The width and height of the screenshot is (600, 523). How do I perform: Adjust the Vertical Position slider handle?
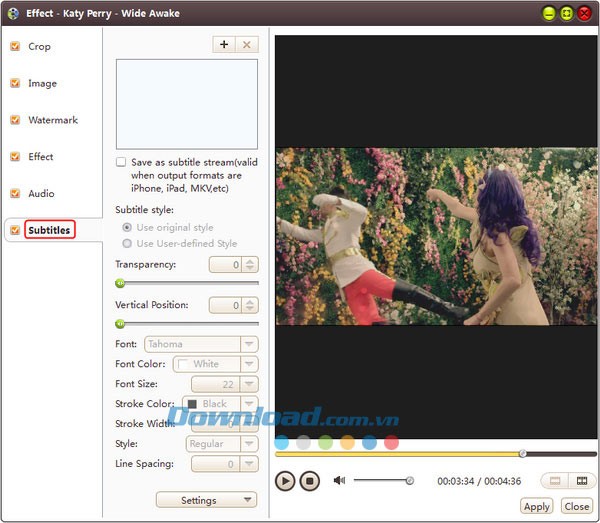point(120,324)
